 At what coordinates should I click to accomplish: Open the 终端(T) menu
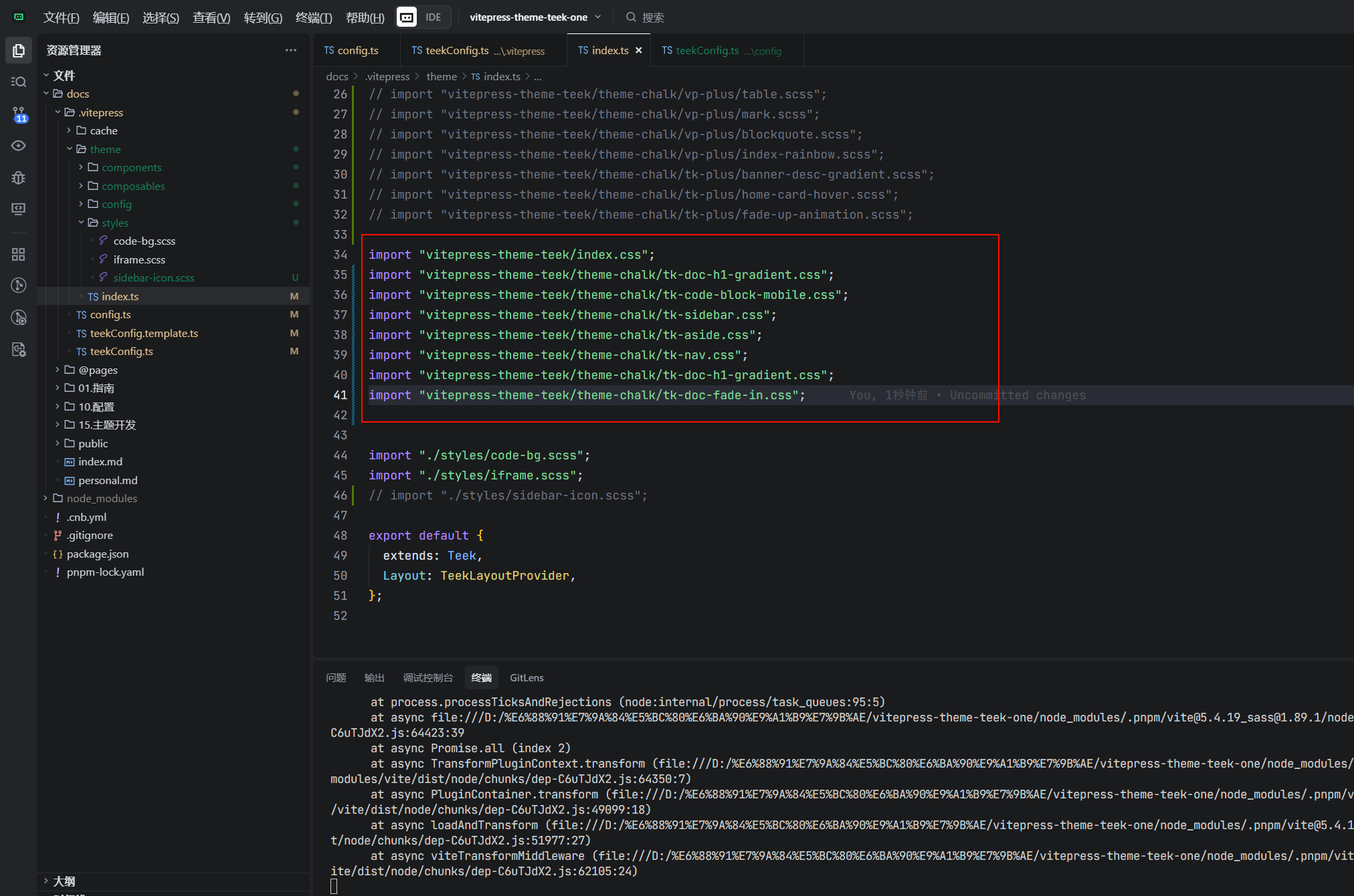(313, 17)
